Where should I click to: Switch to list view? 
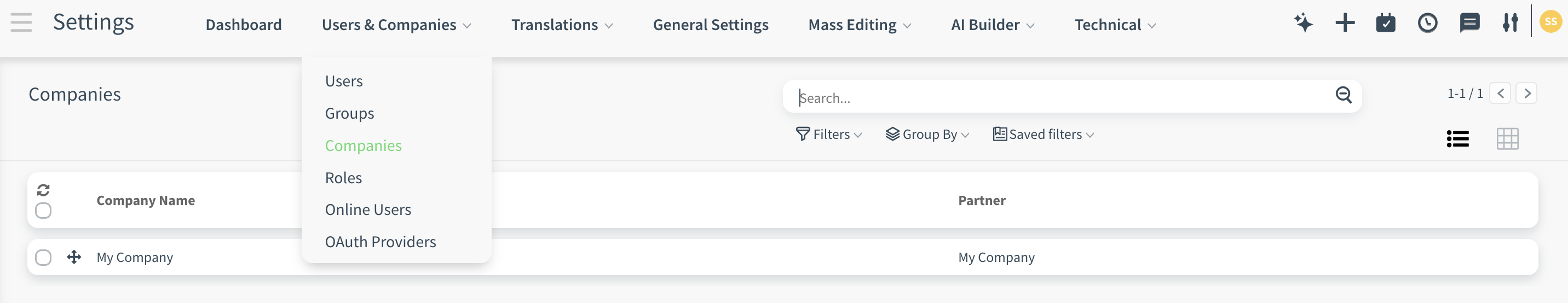tap(1457, 139)
